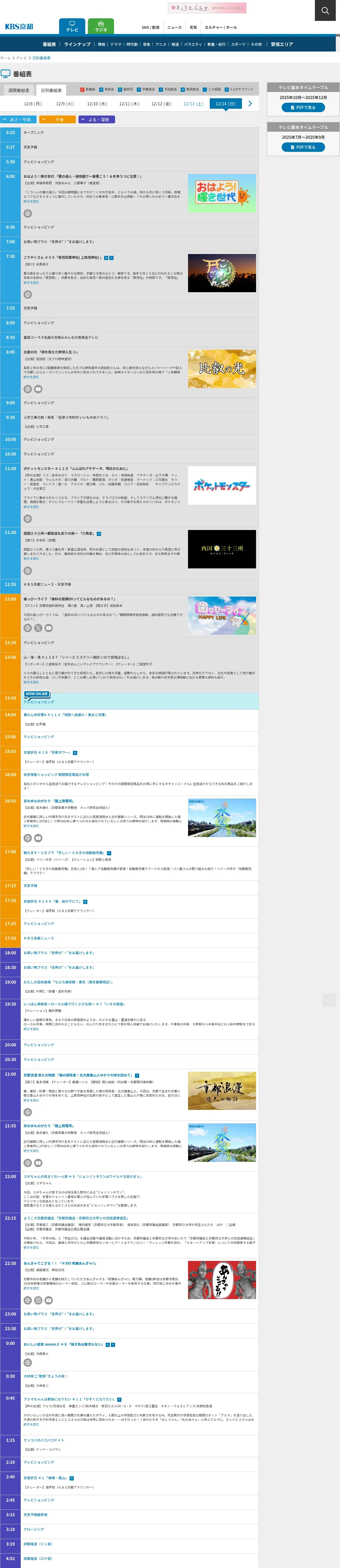The height and width of the screenshot is (1568, 340).
Task: Open ラインナップ in navigation bar
Action: pyautogui.click(x=77, y=44)
